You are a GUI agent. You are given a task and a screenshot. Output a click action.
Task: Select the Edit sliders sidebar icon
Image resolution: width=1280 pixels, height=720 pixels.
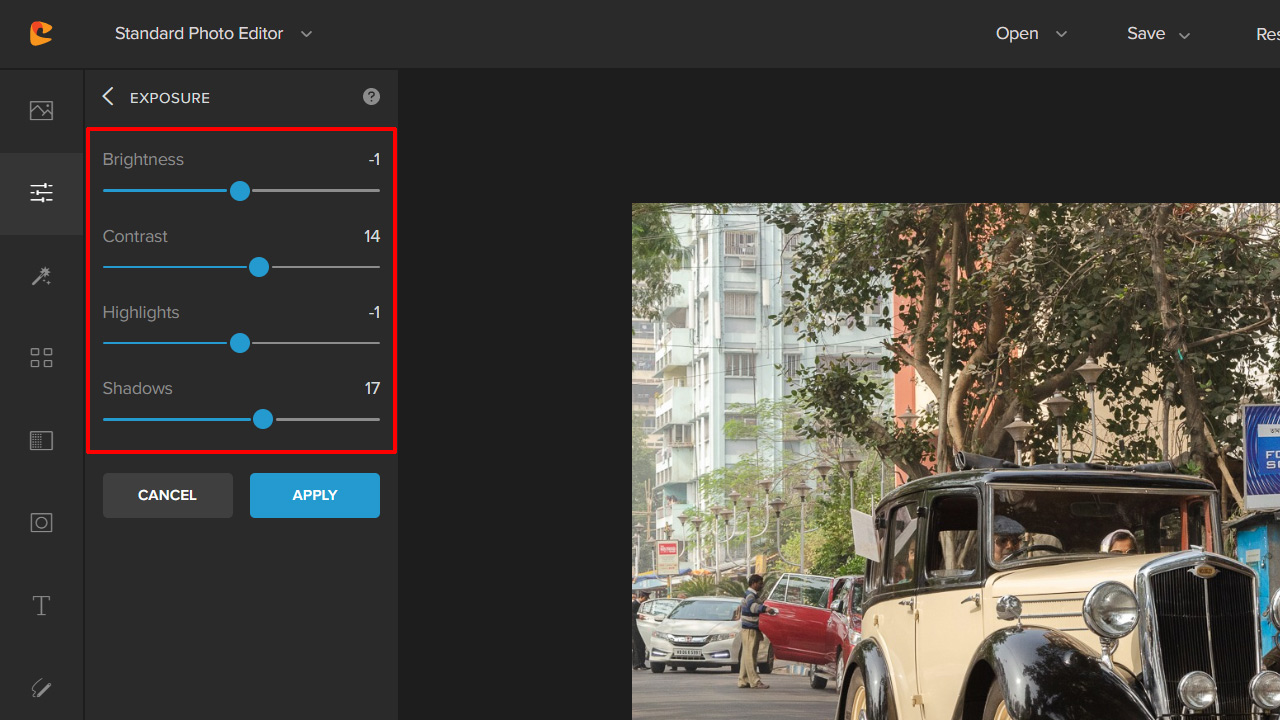tap(41, 193)
